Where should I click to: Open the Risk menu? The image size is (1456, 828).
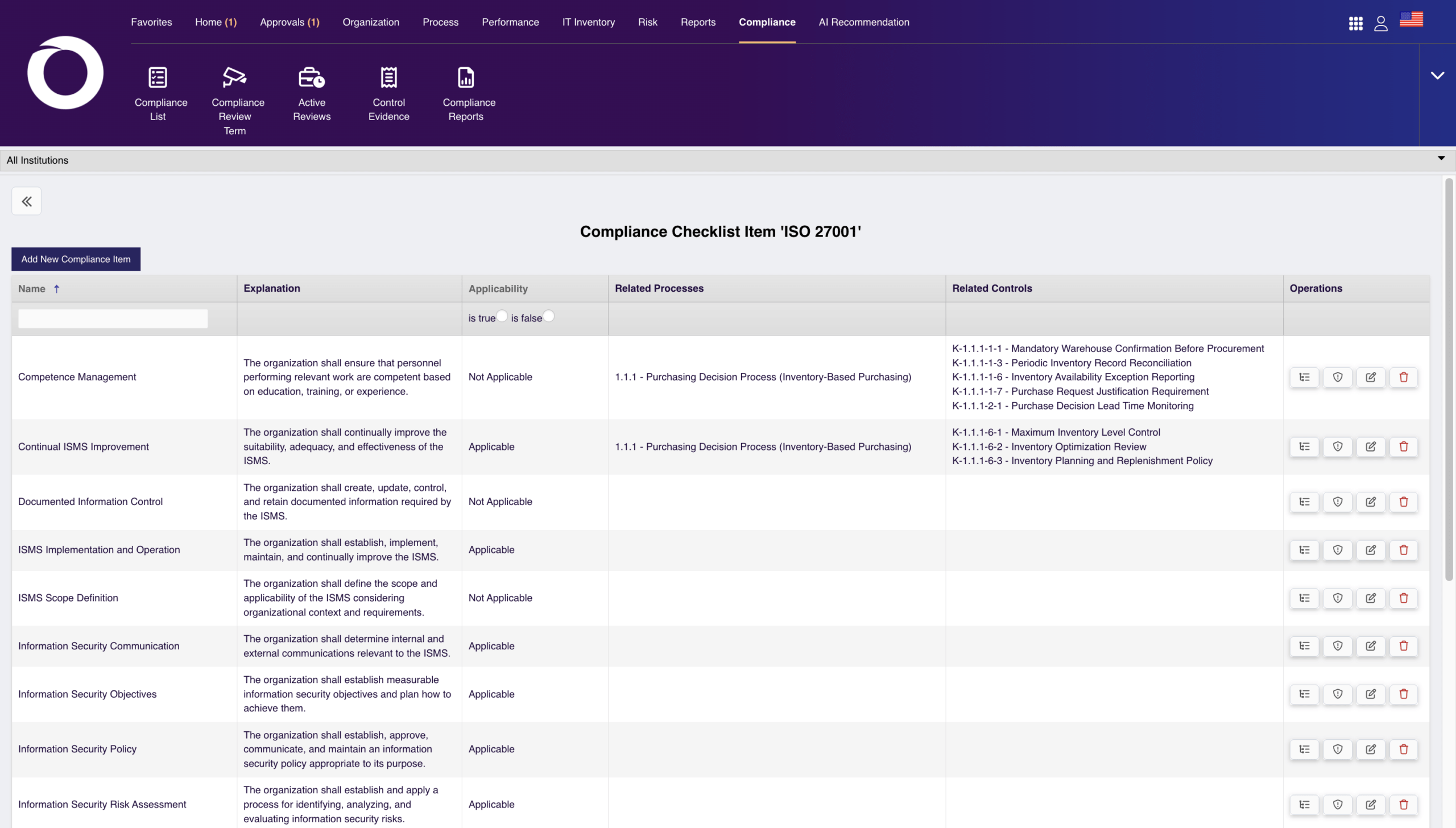pyautogui.click(x=647, y=22)
